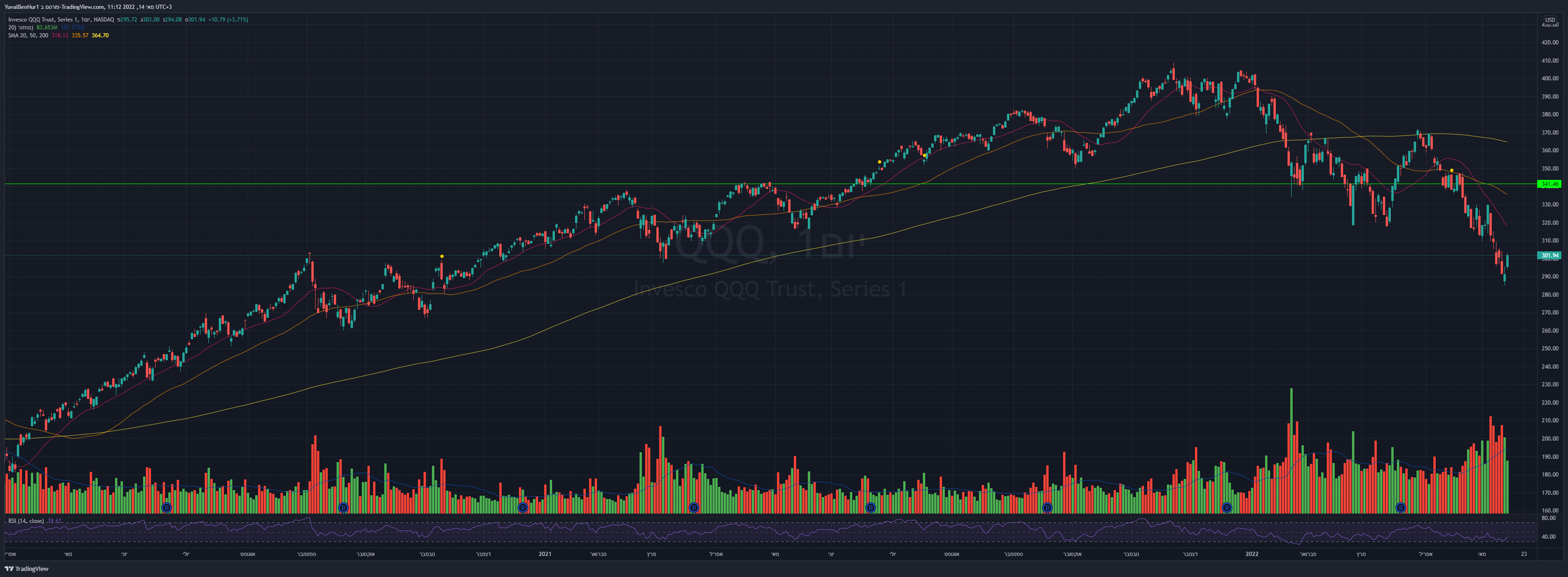Open the TradingView logo link
1568x577 pixels.
pyautogui.click(x=27, y=569)
